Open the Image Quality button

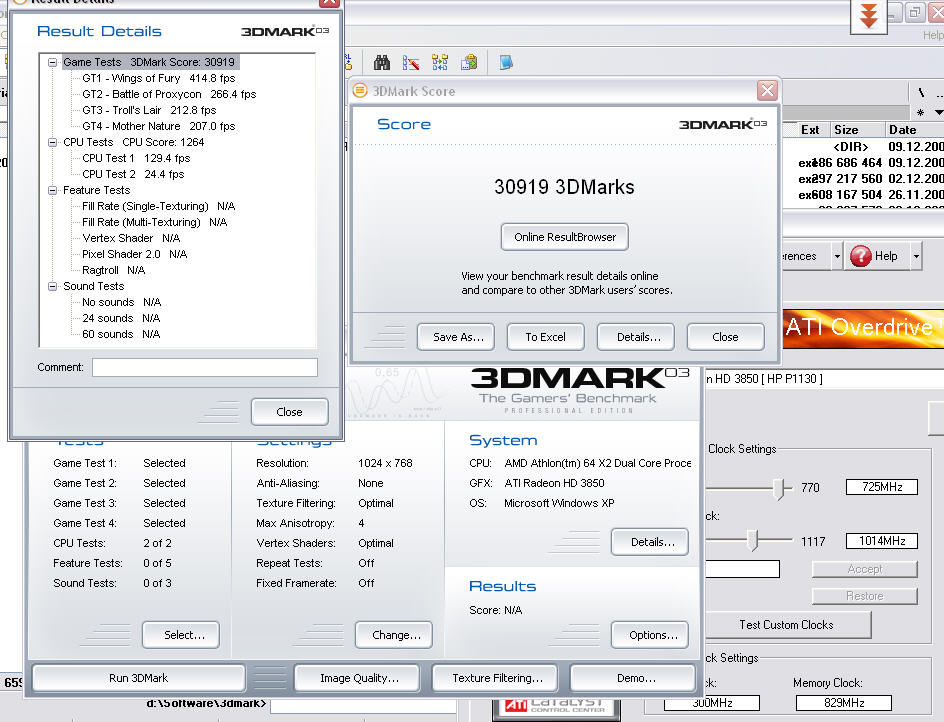(356, 678)
